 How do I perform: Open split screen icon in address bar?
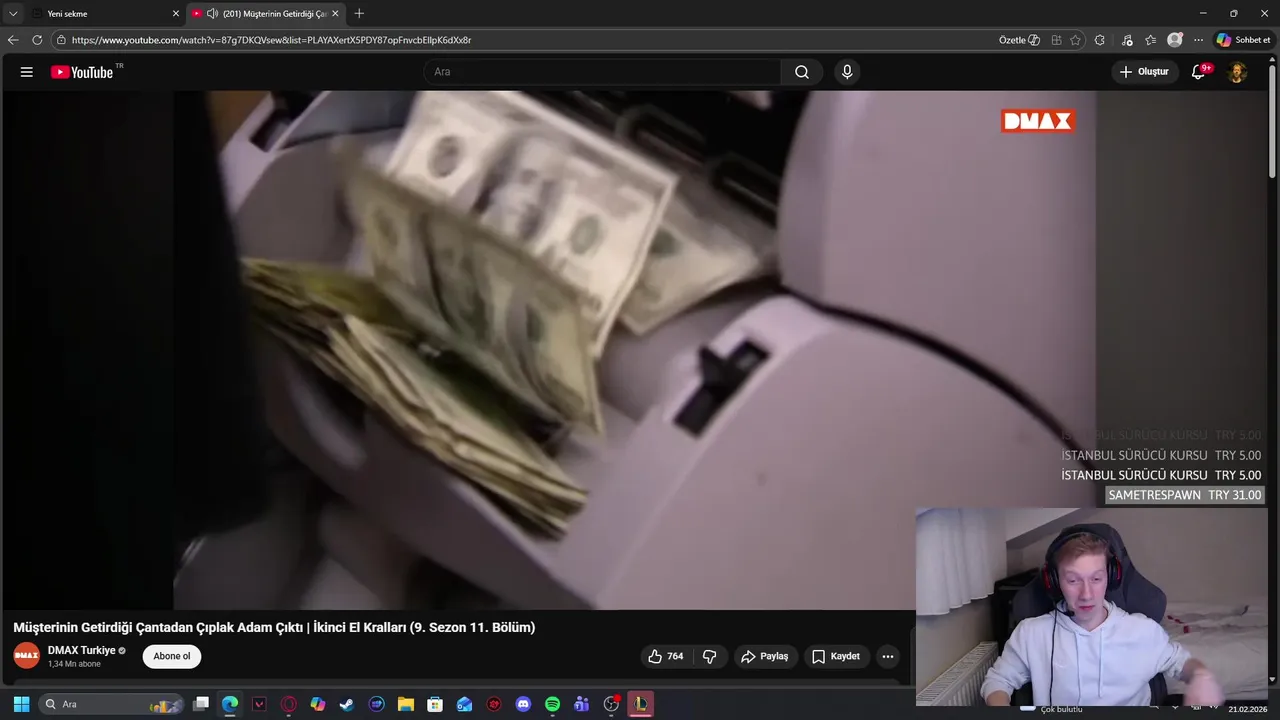[x=1056, y=40]
